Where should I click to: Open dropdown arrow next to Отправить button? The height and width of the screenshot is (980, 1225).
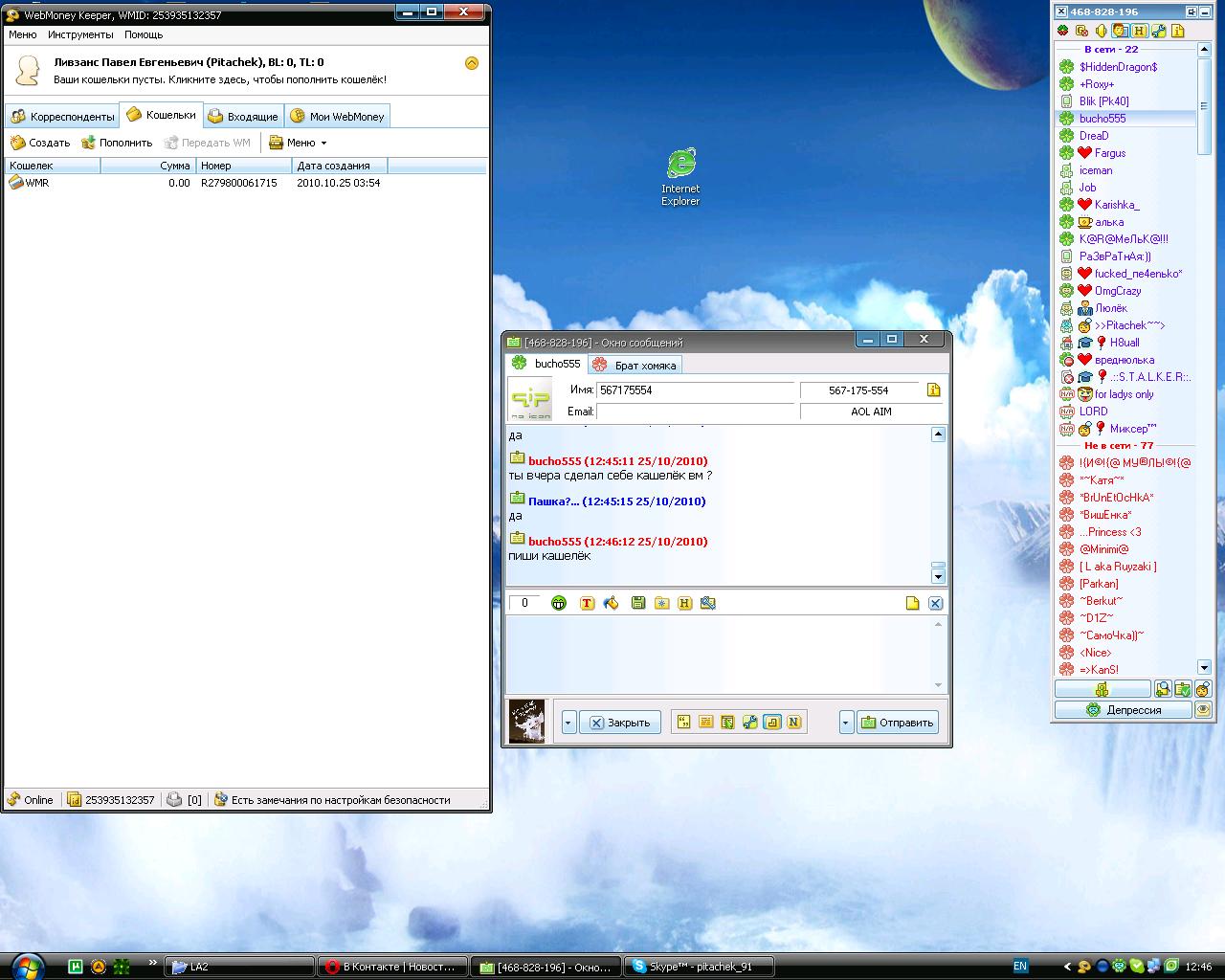[846, 723]
